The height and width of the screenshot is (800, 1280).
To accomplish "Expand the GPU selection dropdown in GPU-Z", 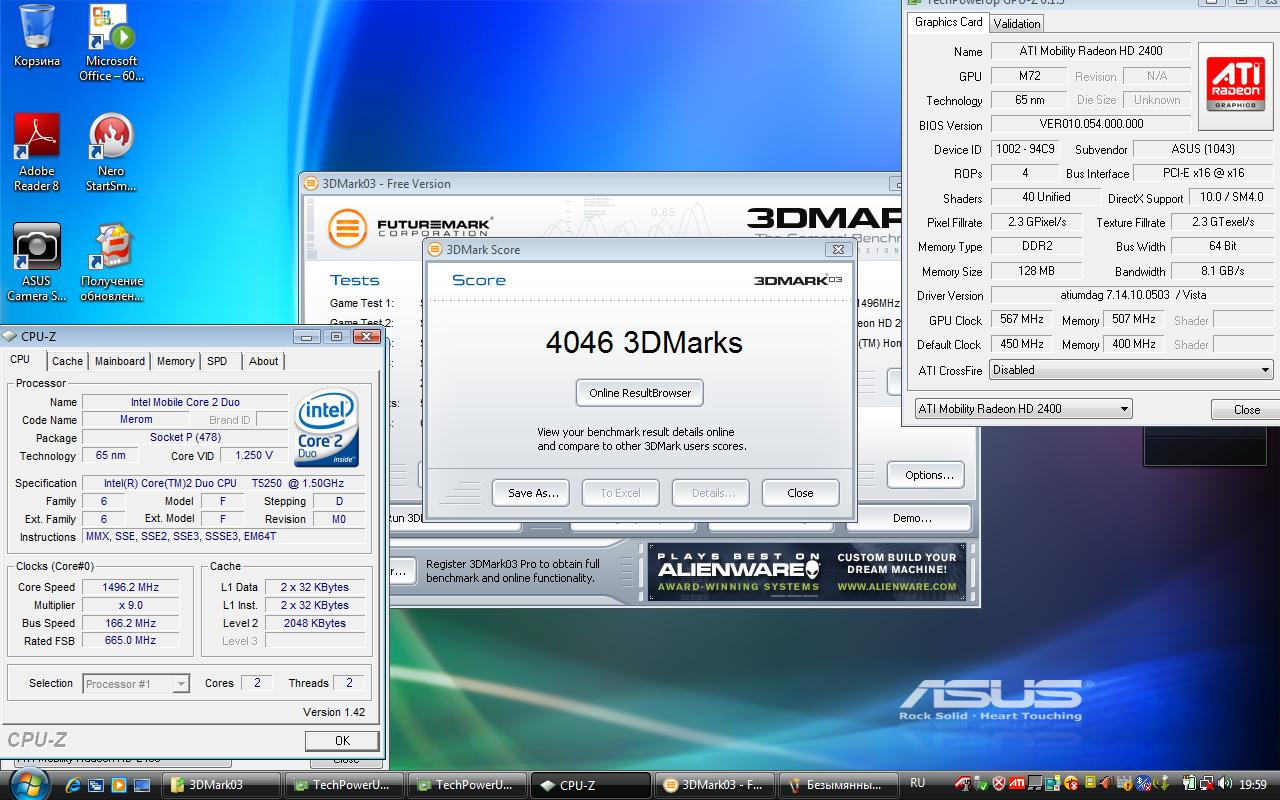I will [1024, 409].
